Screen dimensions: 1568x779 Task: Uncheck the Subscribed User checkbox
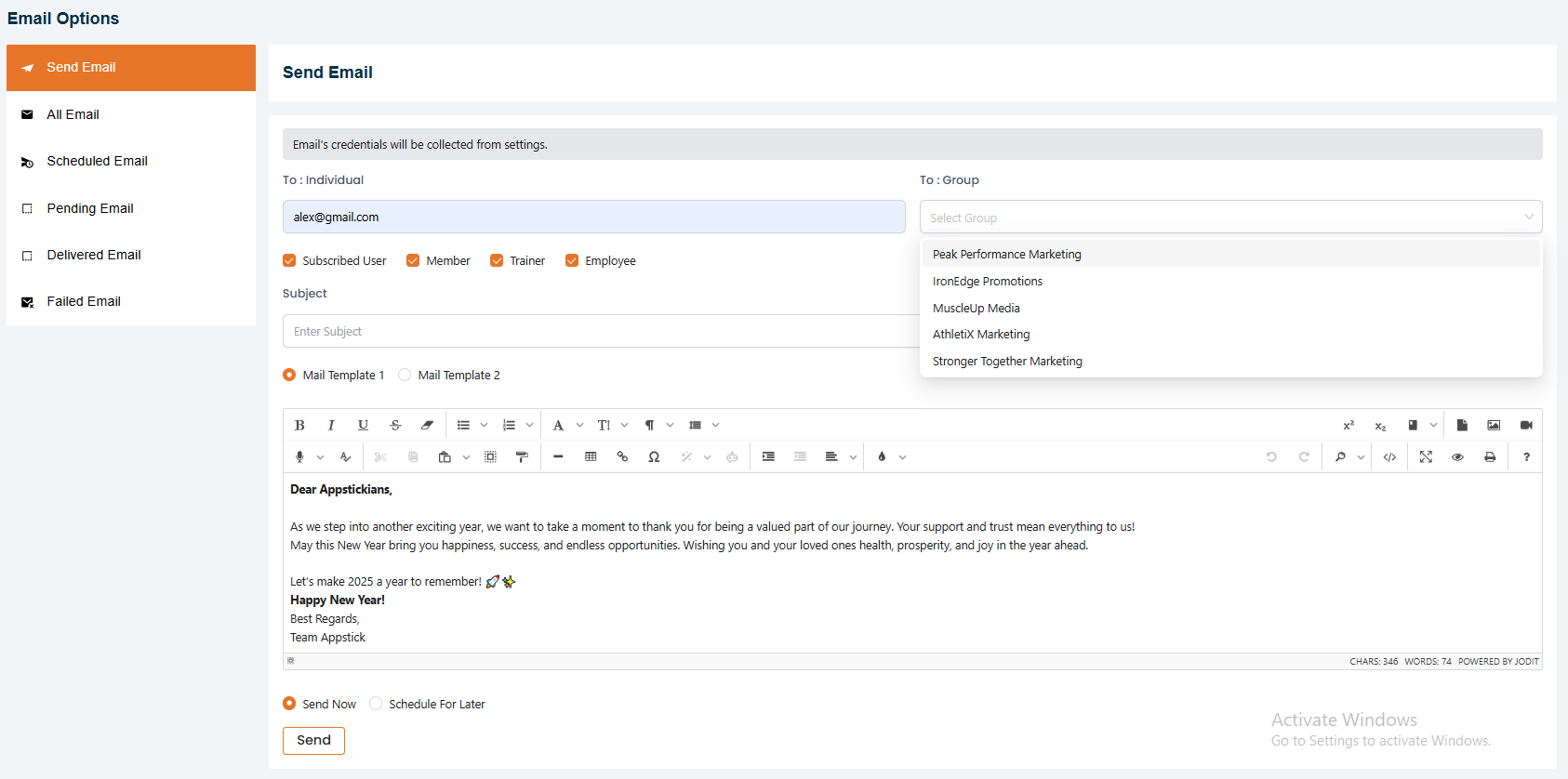(289, 260)
